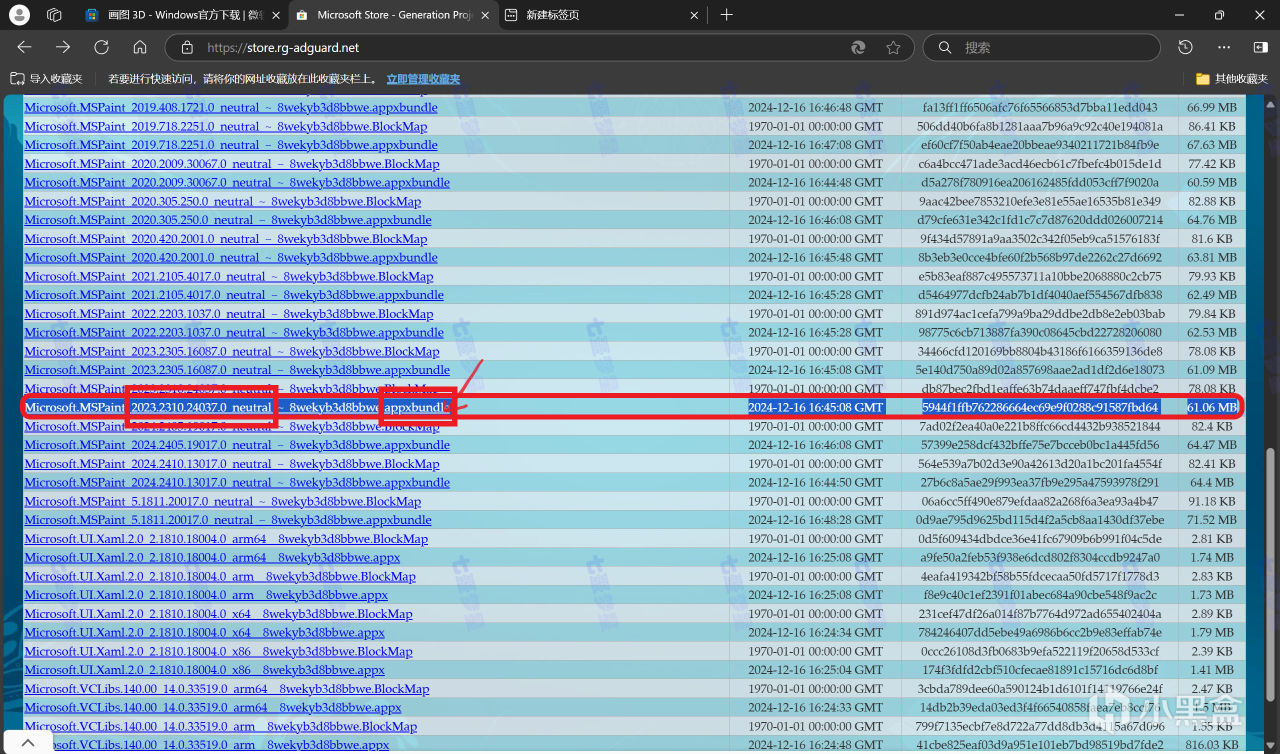Click 导入收藏夹 on the favorites bar
1280x754 pixels.
[46, 79]
